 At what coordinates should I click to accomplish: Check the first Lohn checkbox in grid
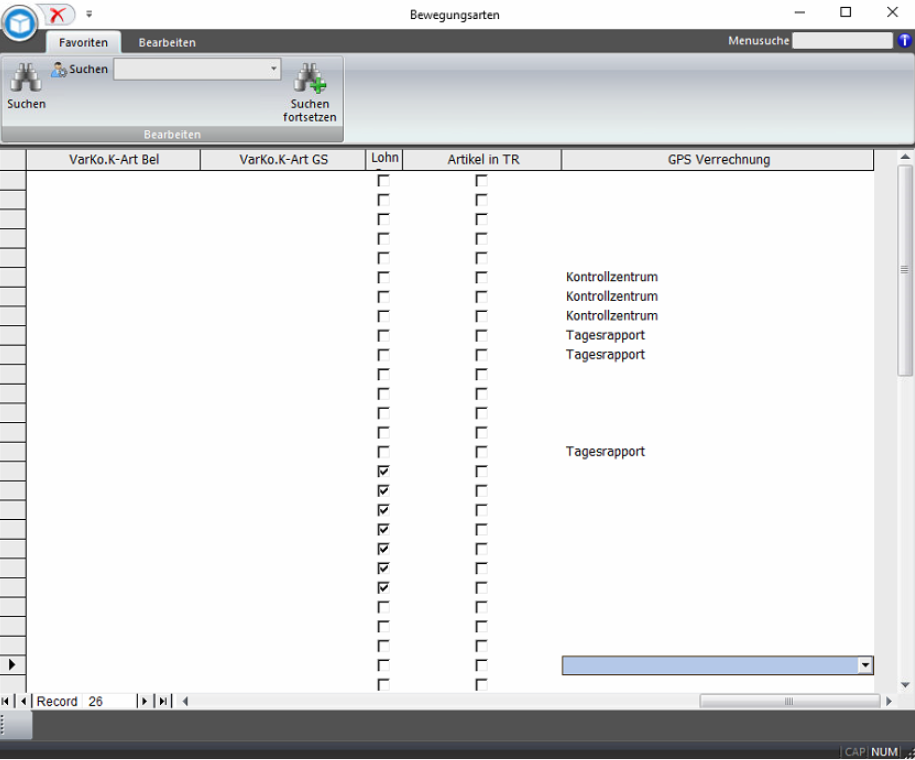(383, 181)
